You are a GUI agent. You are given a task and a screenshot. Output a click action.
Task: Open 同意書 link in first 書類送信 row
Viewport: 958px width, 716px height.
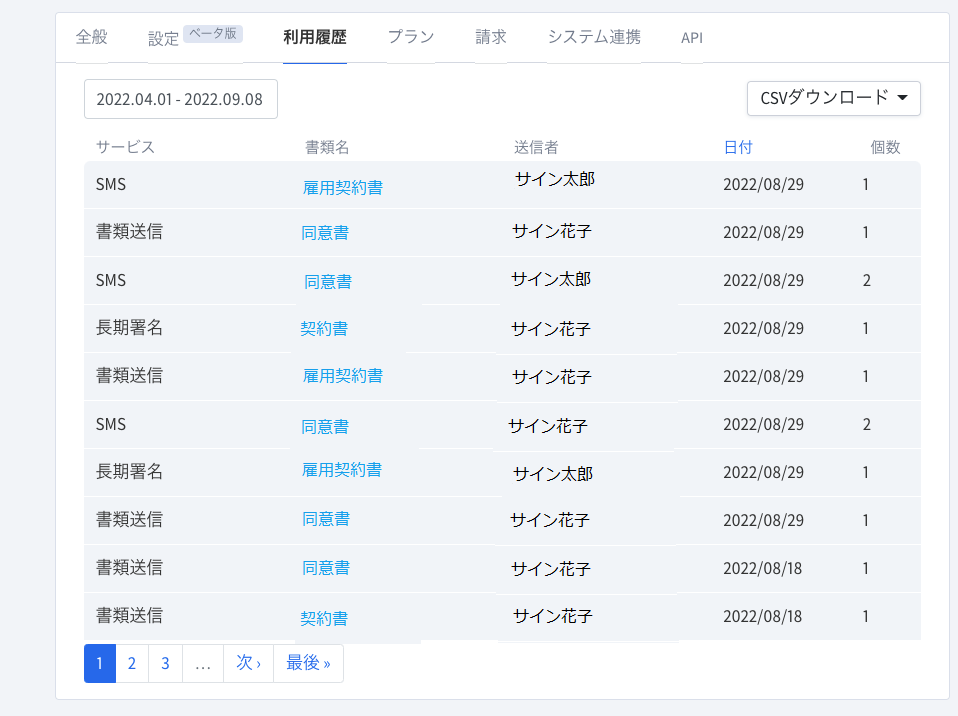pyautogui.click(x=325, y=233)
